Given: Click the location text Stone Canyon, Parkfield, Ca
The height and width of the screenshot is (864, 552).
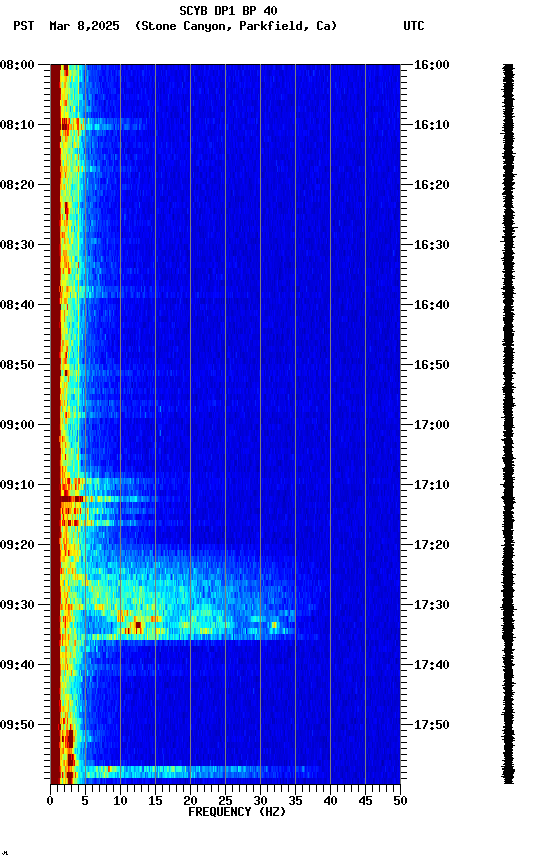Looking at the screenshot, I should 236,26.
